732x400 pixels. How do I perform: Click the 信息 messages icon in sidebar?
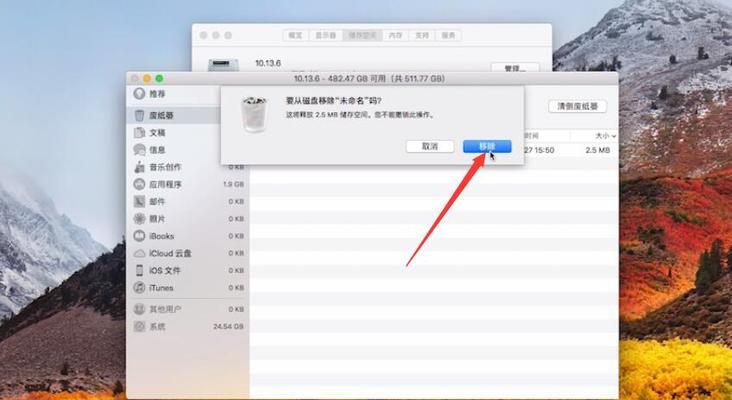(x=139, y=150)
